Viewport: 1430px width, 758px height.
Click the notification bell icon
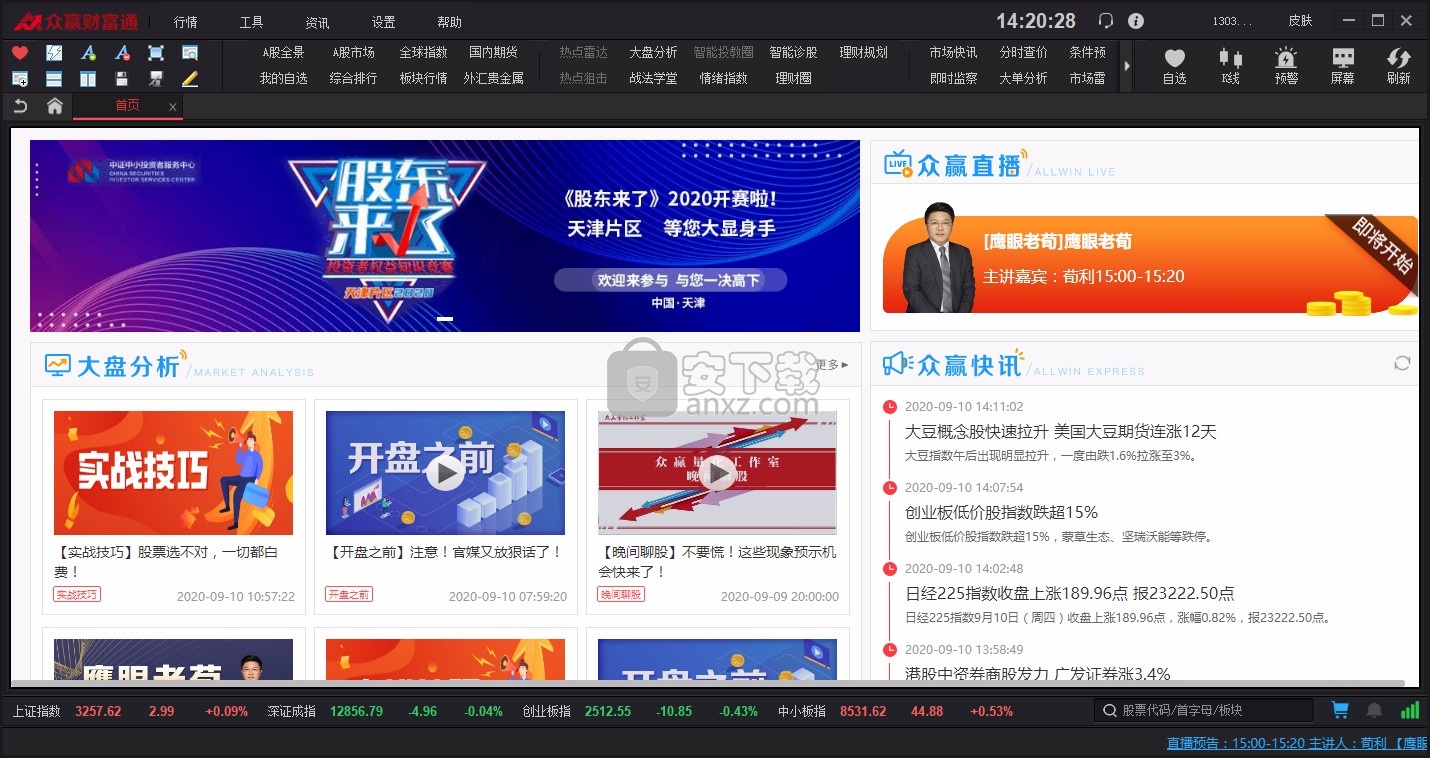pyautogui.click(x=1375, y=710)
